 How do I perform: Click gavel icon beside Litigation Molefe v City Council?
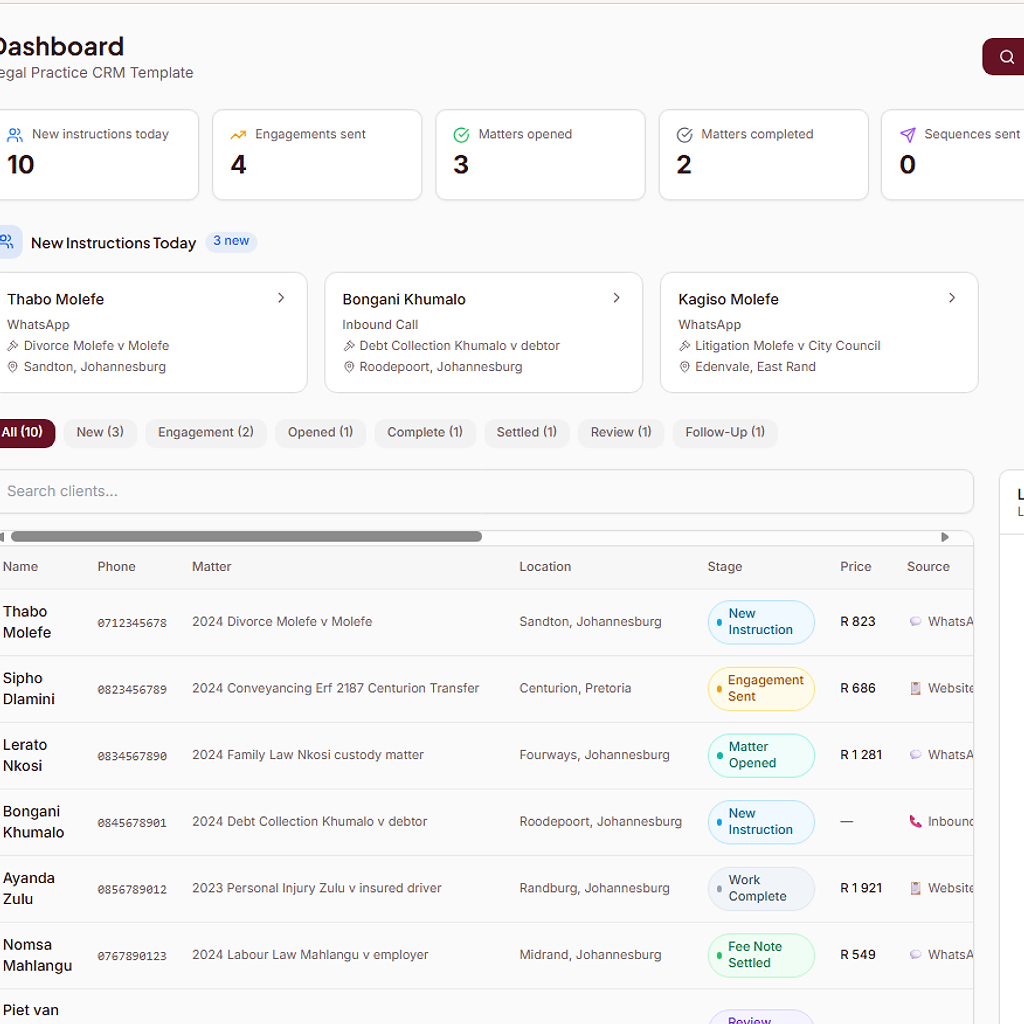click(684, 345)
